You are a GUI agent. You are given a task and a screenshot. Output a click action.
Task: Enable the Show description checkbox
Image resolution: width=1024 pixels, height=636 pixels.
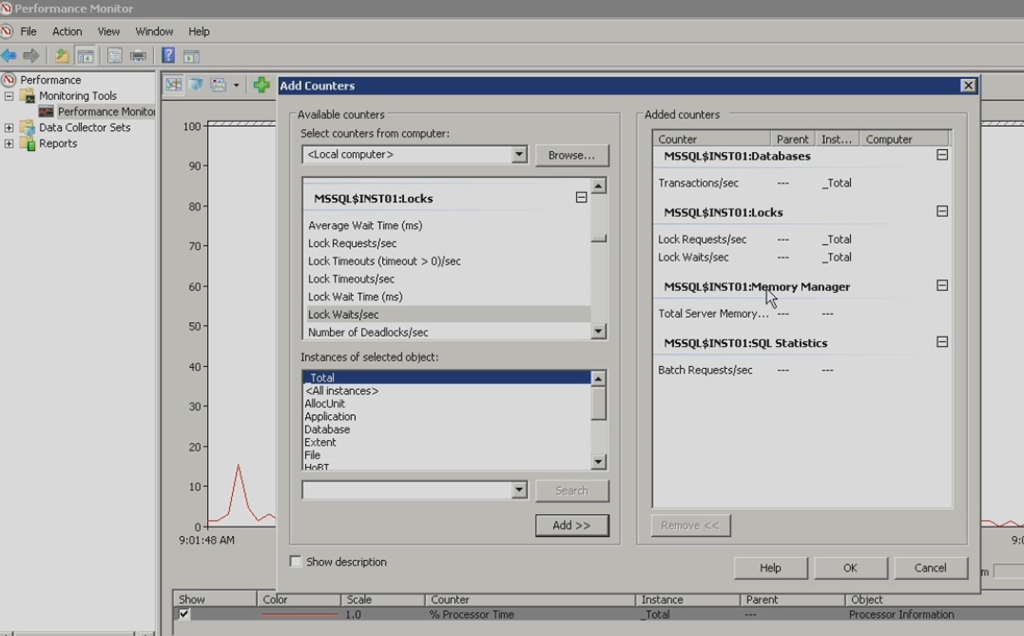pyautogui.click(x=295, y=562)
